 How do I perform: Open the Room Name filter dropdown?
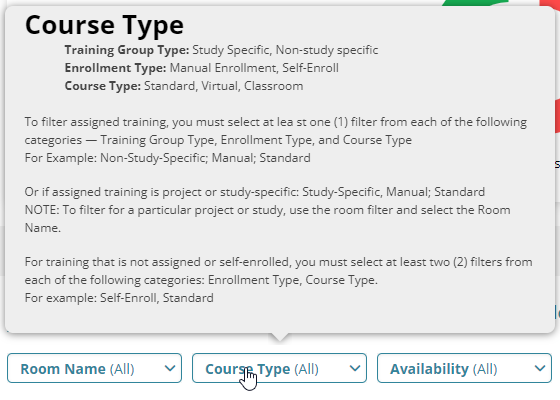94,368
